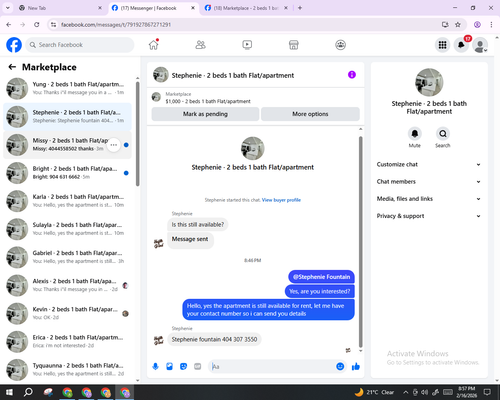The width and height of the screenshot is (500, 400).
Task: Bookmark this page with the star icon
Action: pos(458,24)
